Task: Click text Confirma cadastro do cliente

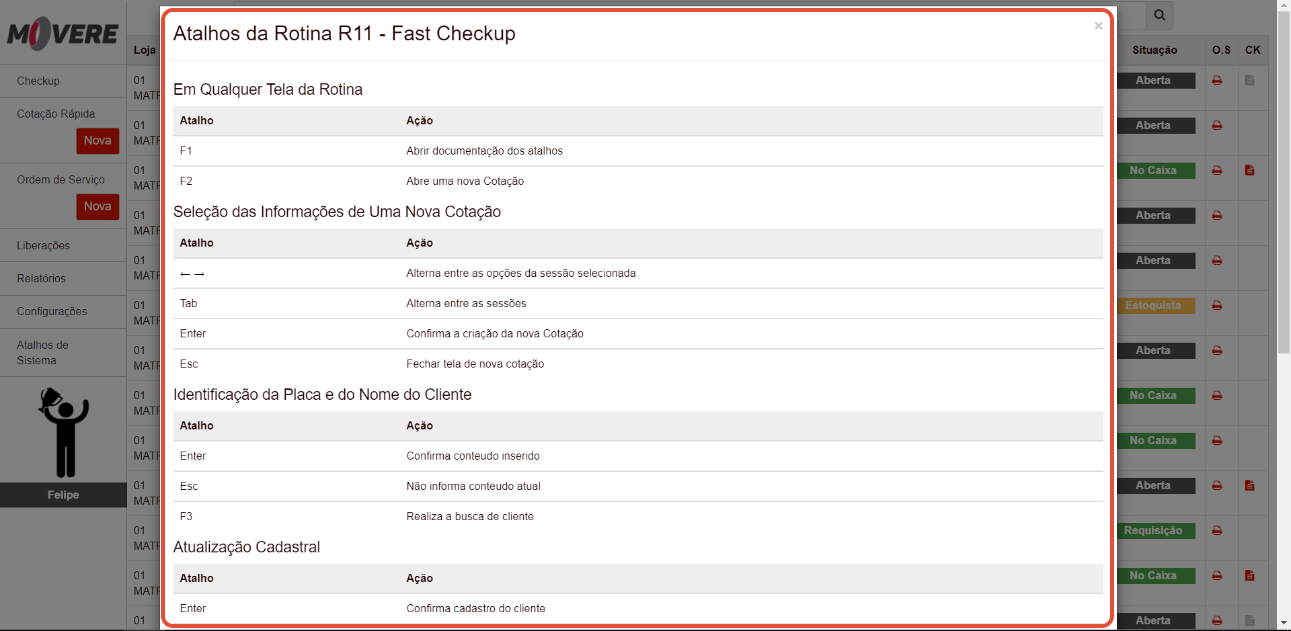Action: pos(476,608)
